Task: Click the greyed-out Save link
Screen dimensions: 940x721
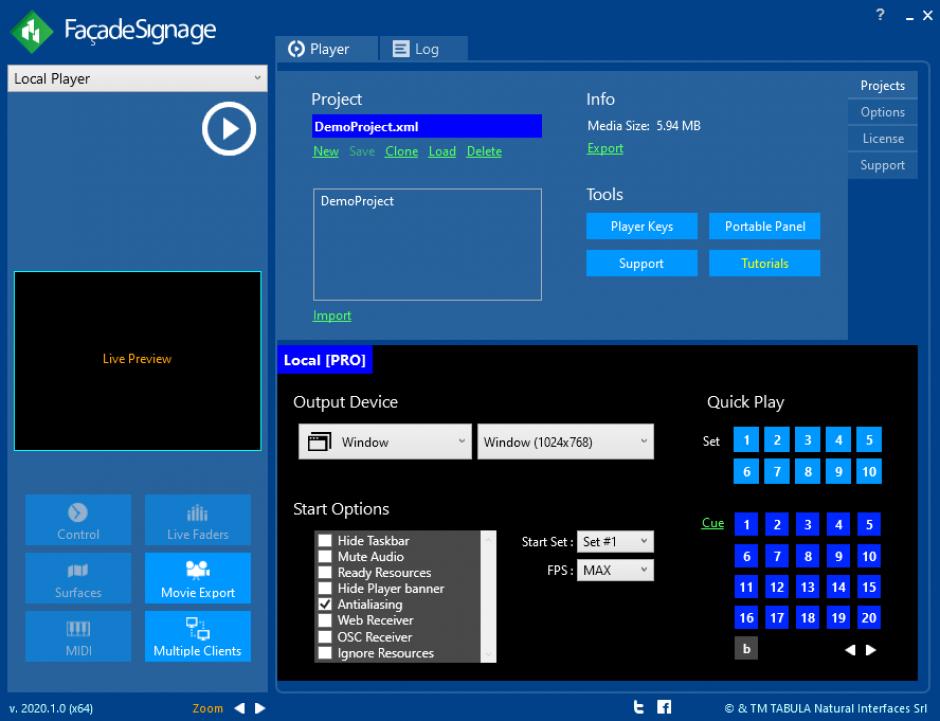Action: (362, 152)
